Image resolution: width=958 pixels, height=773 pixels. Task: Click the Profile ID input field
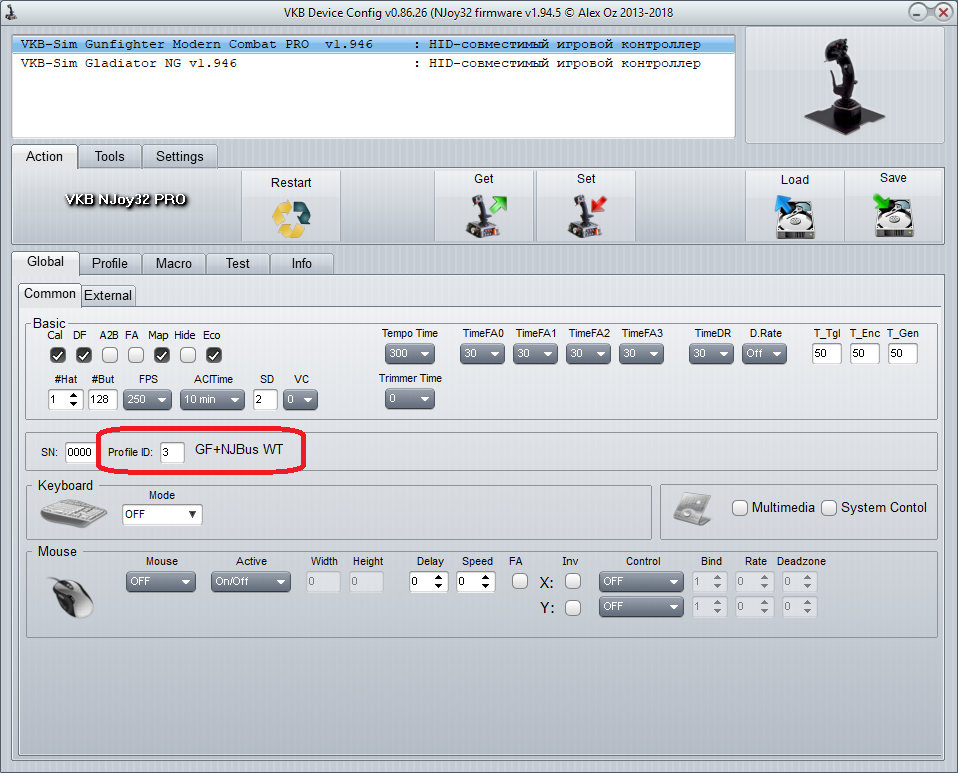(172, 452)
